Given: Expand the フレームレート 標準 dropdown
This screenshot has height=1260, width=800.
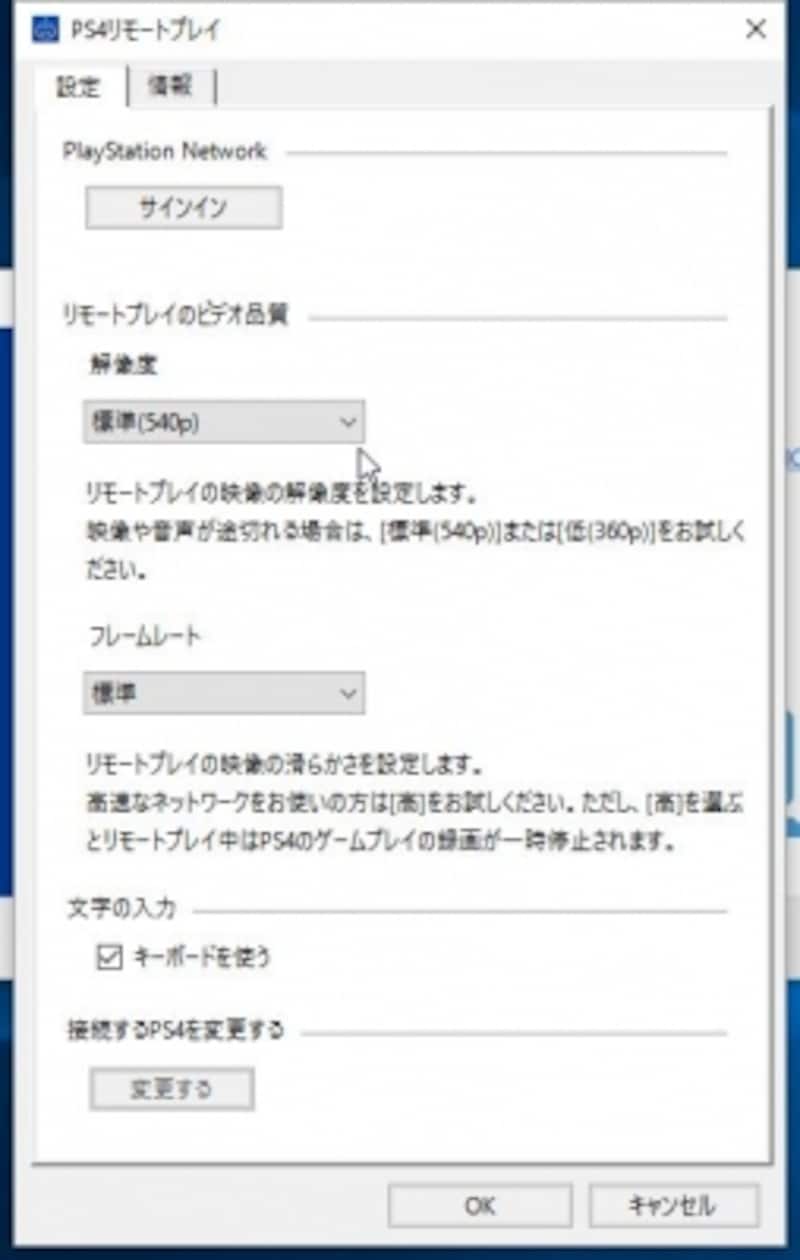Looking at the screenshot, I should pyautogui.click(x=224, y=693).
